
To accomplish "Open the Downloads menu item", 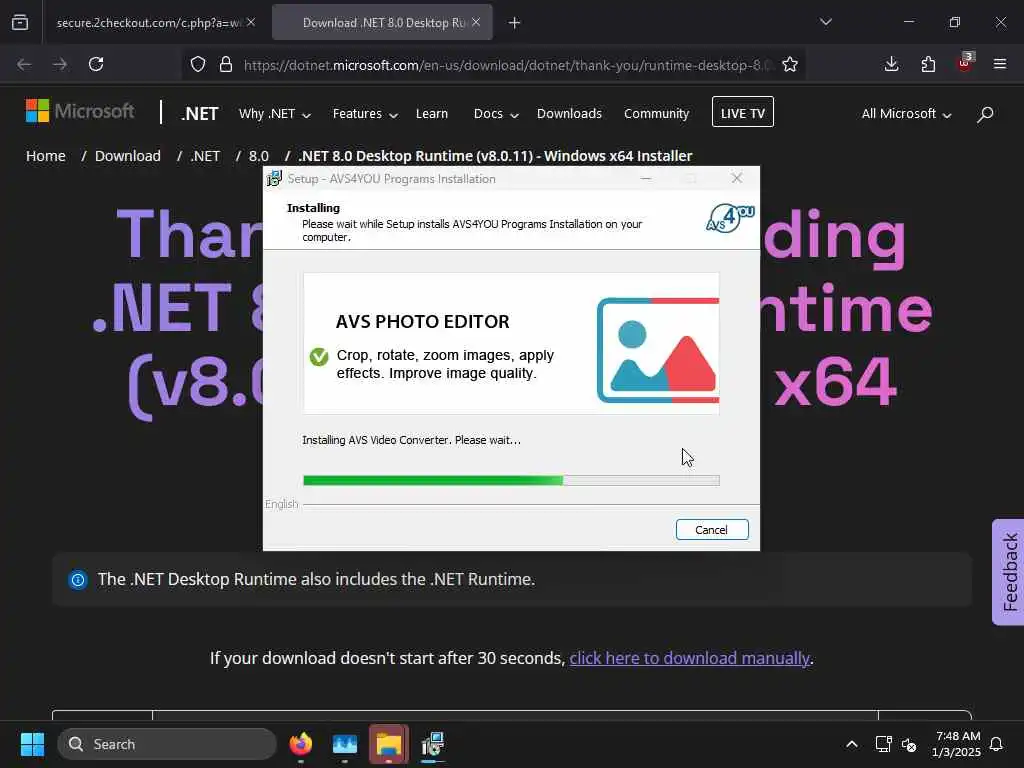I will click(569, 114).
